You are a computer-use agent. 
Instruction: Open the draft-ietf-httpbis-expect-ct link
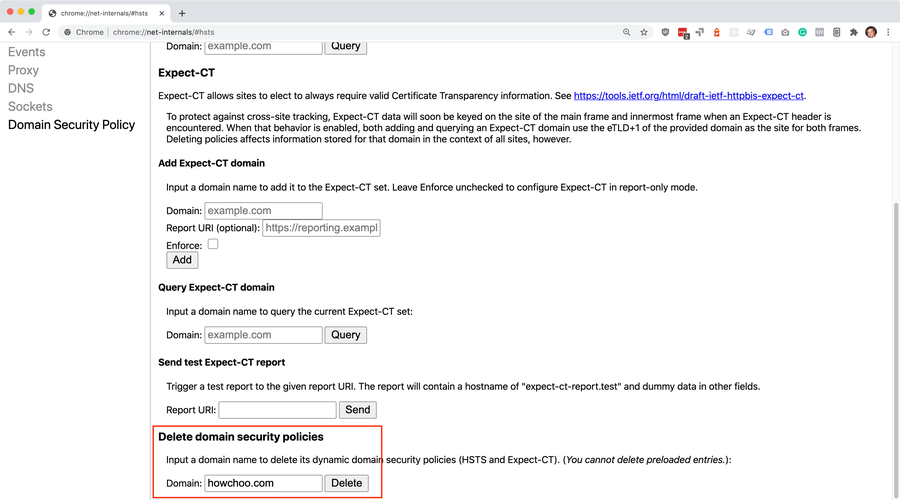coord(689,96)
